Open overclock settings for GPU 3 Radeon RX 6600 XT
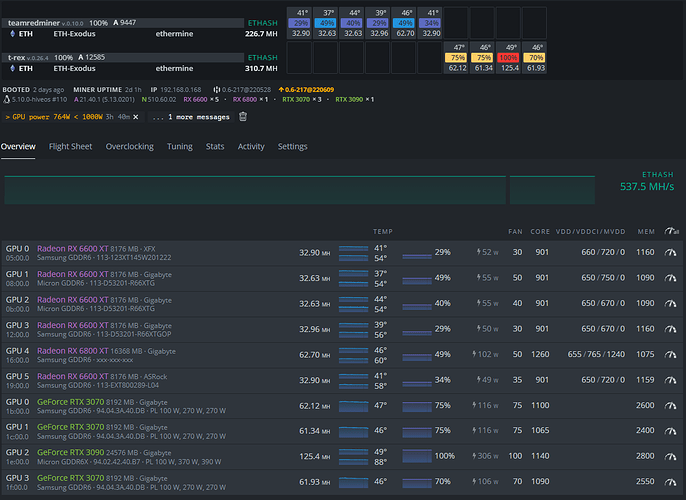 [670, 329]
